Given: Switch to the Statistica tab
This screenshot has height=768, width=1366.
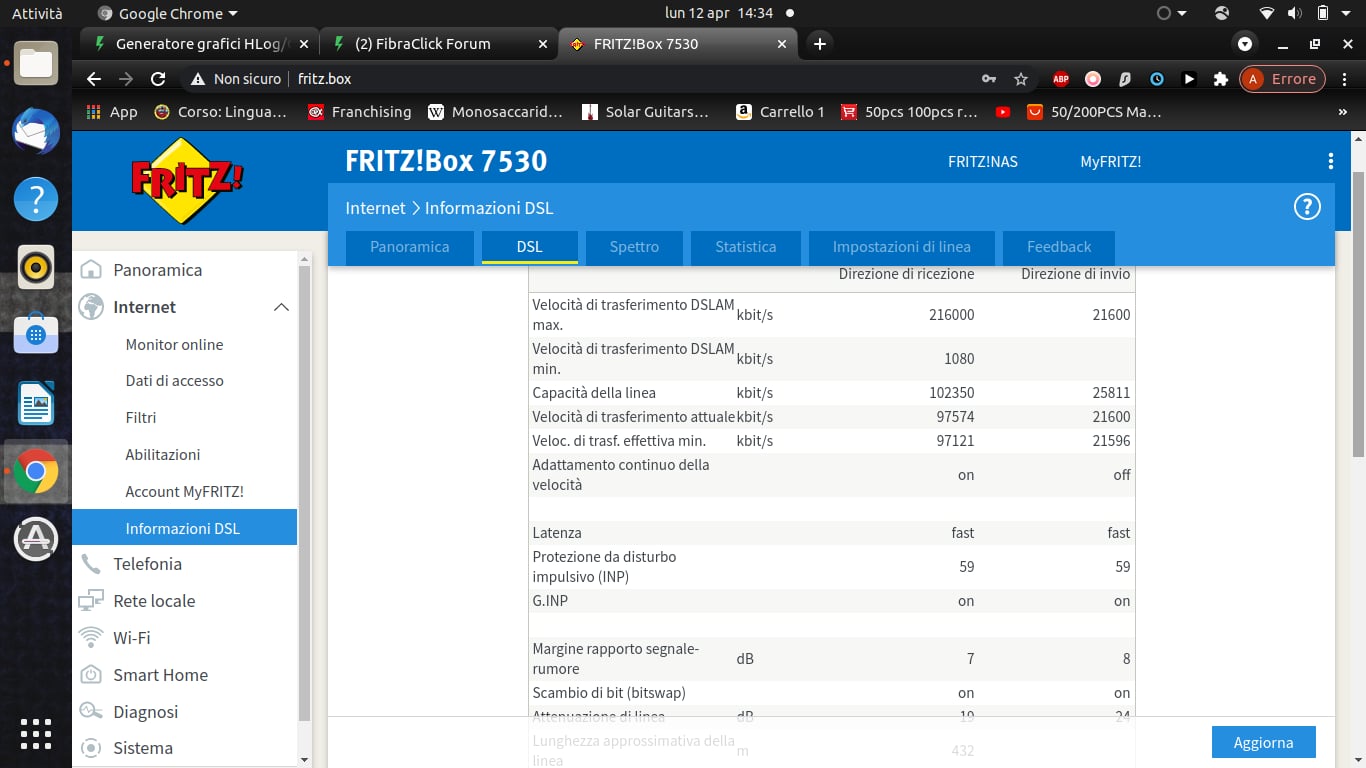Looking at the screenshot, I should pyautogui.click(x=745, y=247).
